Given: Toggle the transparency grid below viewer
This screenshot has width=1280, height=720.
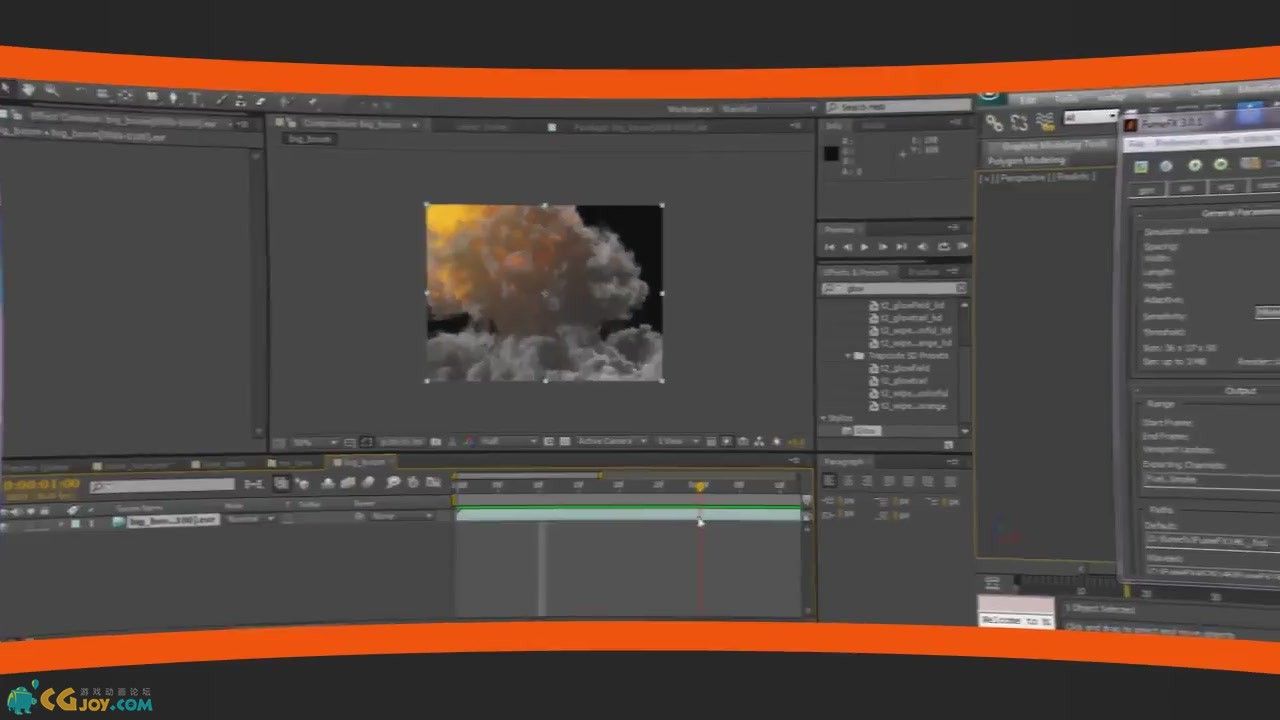Looking at the screenshot, I should pos(565,441).
